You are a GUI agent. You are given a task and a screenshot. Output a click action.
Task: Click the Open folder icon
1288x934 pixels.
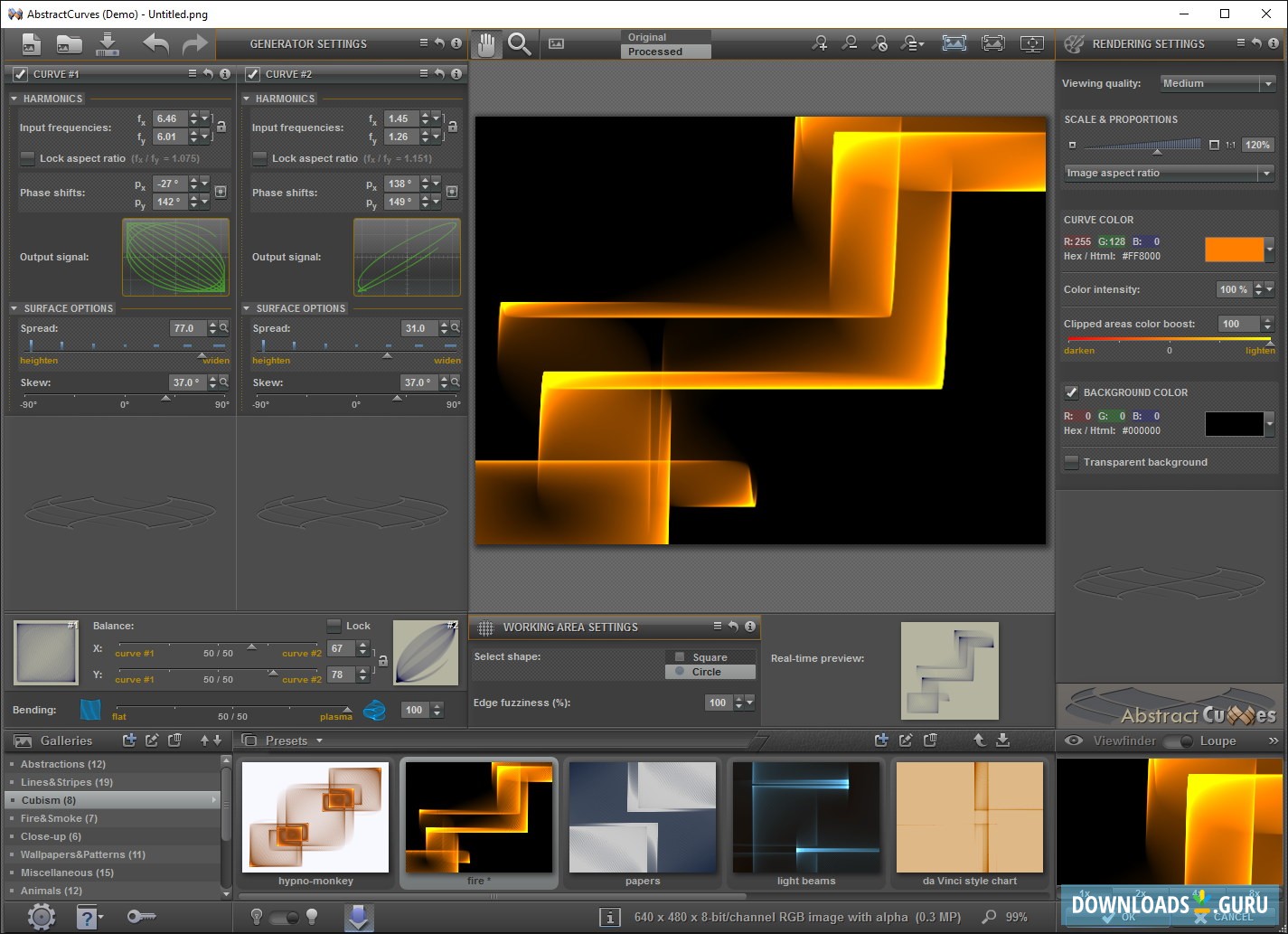click(x=69, y=43)
